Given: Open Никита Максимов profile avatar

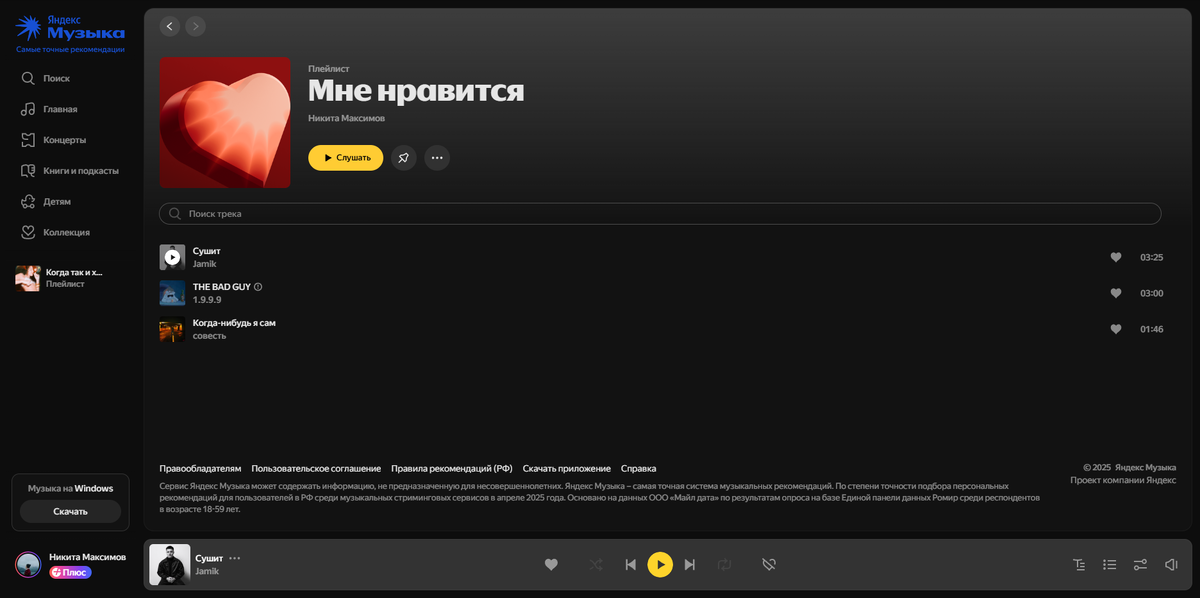Looking at the screenshot, I should pyautogui.click(x=28, y=564).
